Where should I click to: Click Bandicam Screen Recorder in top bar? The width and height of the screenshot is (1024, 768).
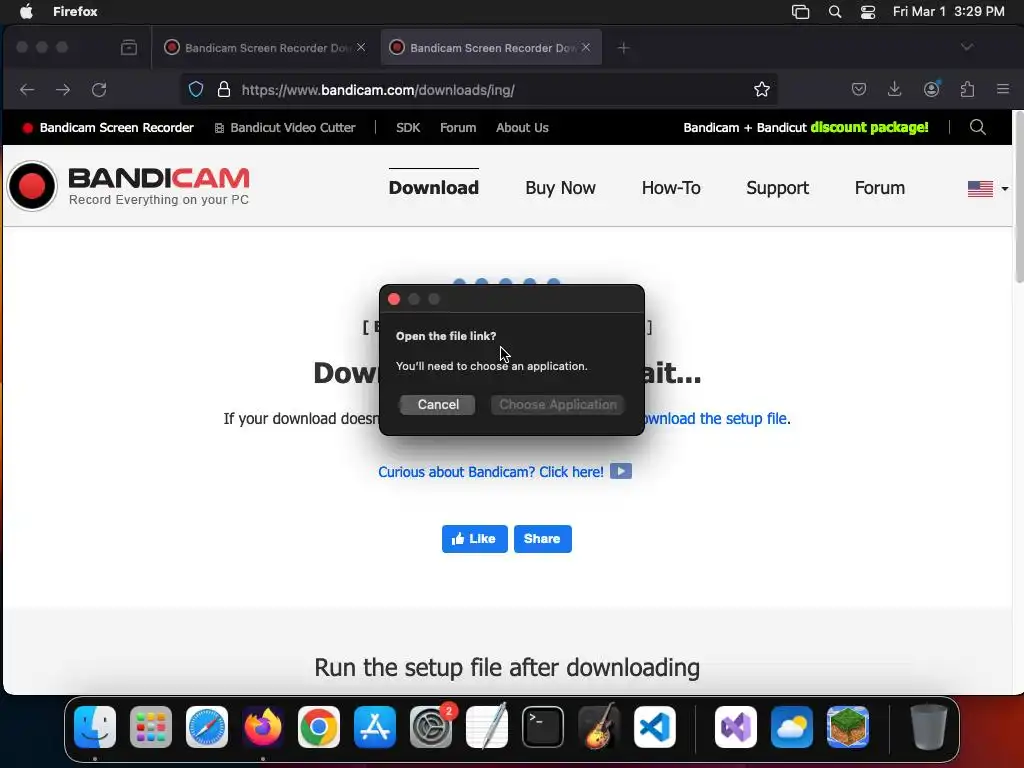tap(108, 127)
